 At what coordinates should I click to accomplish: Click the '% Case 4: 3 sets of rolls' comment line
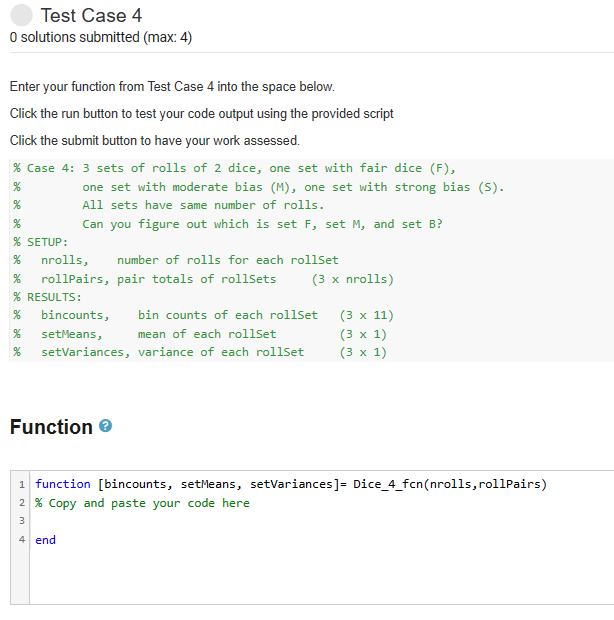(234, 168)
